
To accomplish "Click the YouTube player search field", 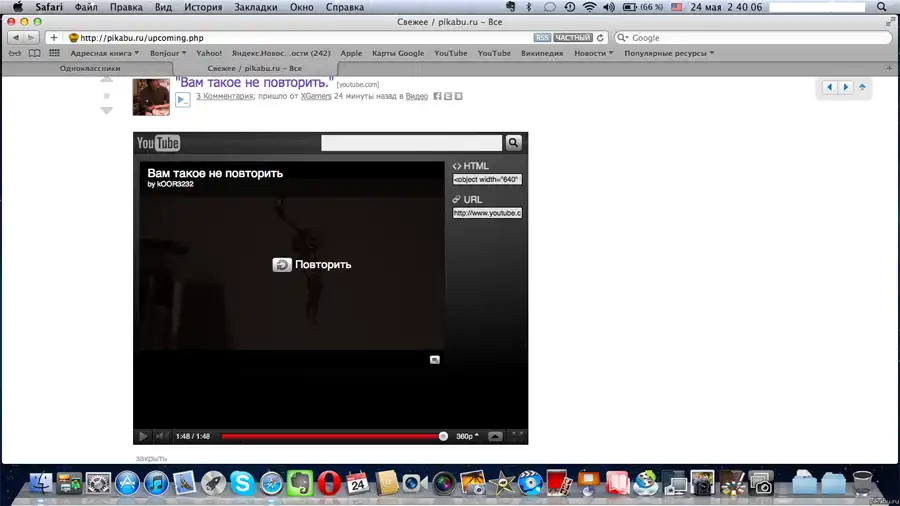I will pos(411,143).
